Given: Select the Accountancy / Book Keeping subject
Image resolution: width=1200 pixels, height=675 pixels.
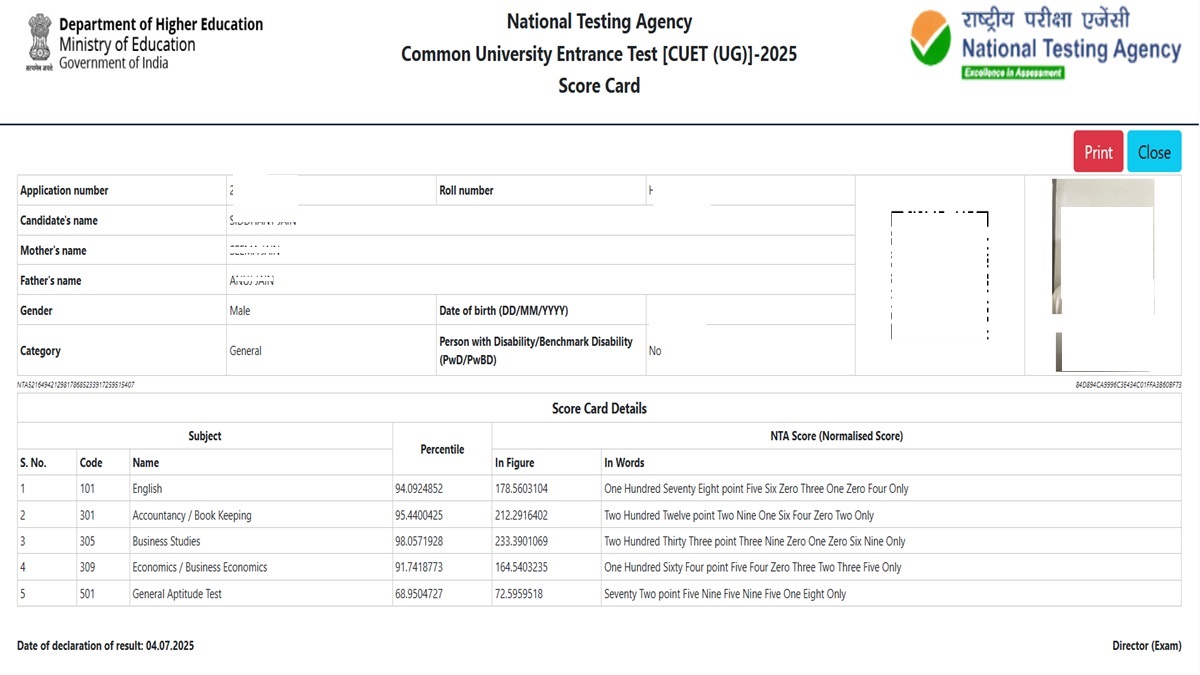Looking at the screenshot, I should (192, 515).
